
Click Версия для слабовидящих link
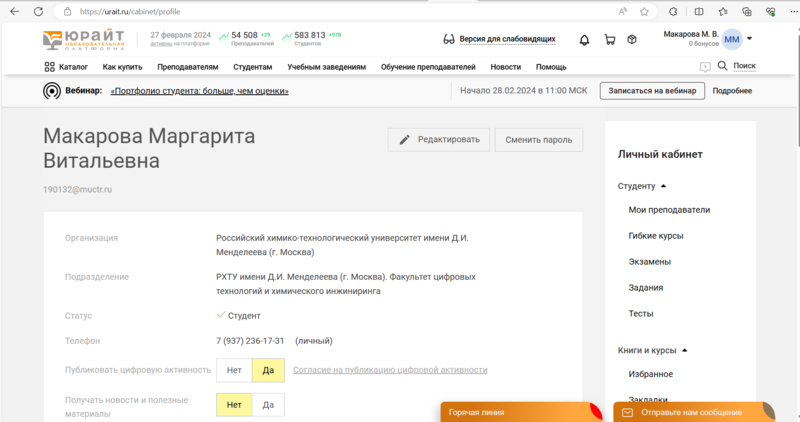pos(507,39)
